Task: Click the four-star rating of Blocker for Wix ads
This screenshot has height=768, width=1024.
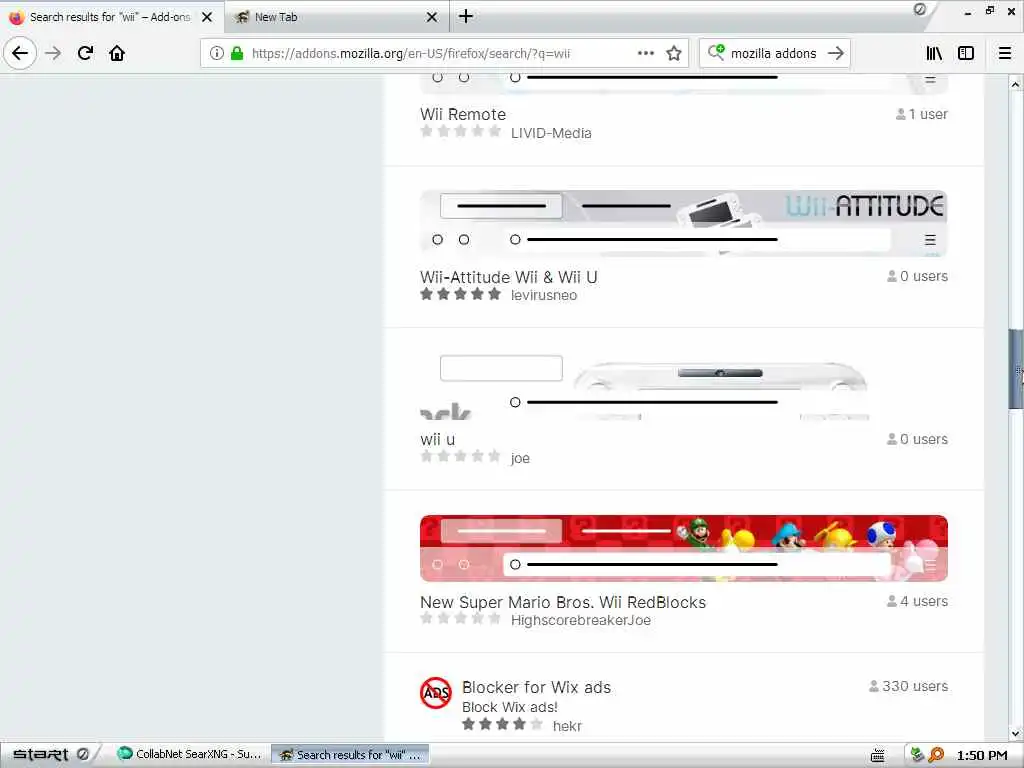Action: coord(502,724)
